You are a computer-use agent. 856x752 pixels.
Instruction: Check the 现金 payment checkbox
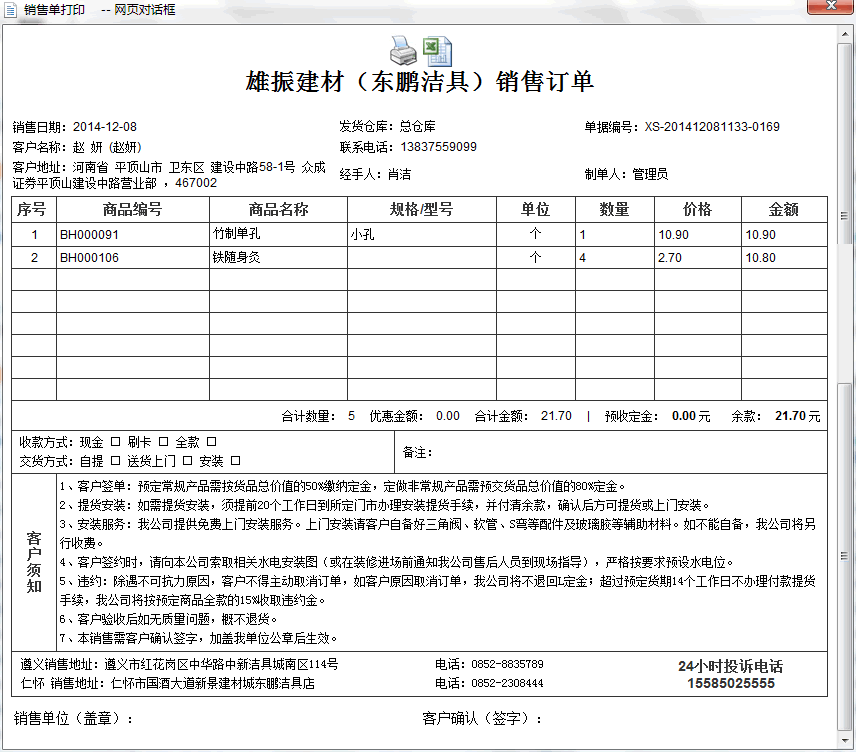[x=115, y=441]
